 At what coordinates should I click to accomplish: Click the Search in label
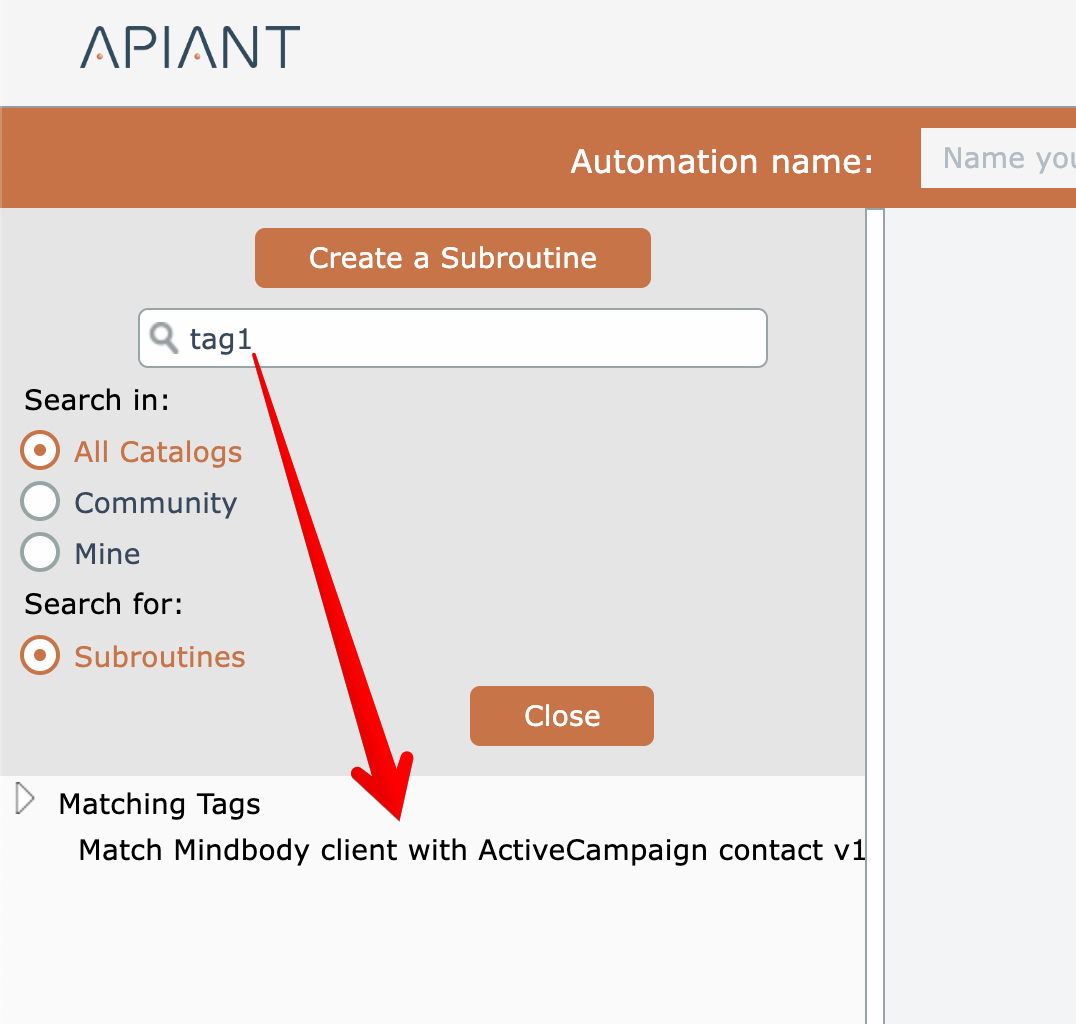pos(97,400)
